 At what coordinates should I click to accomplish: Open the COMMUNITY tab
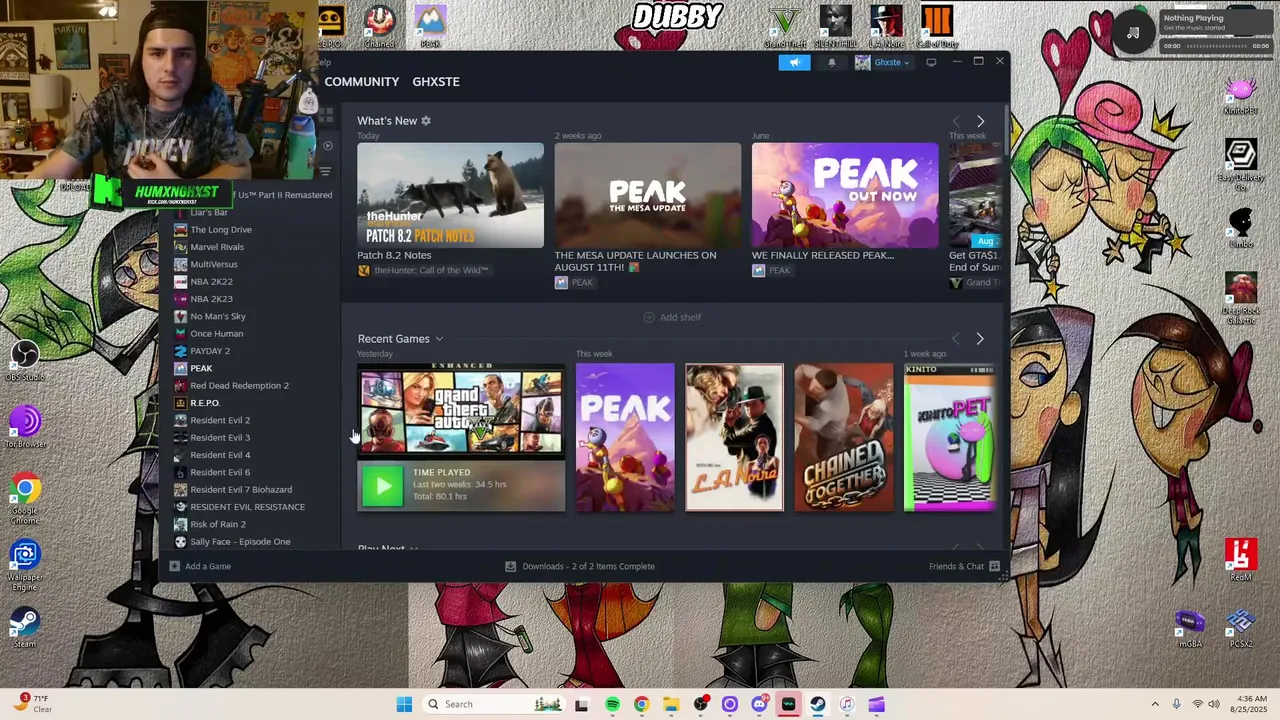[361, 82]
